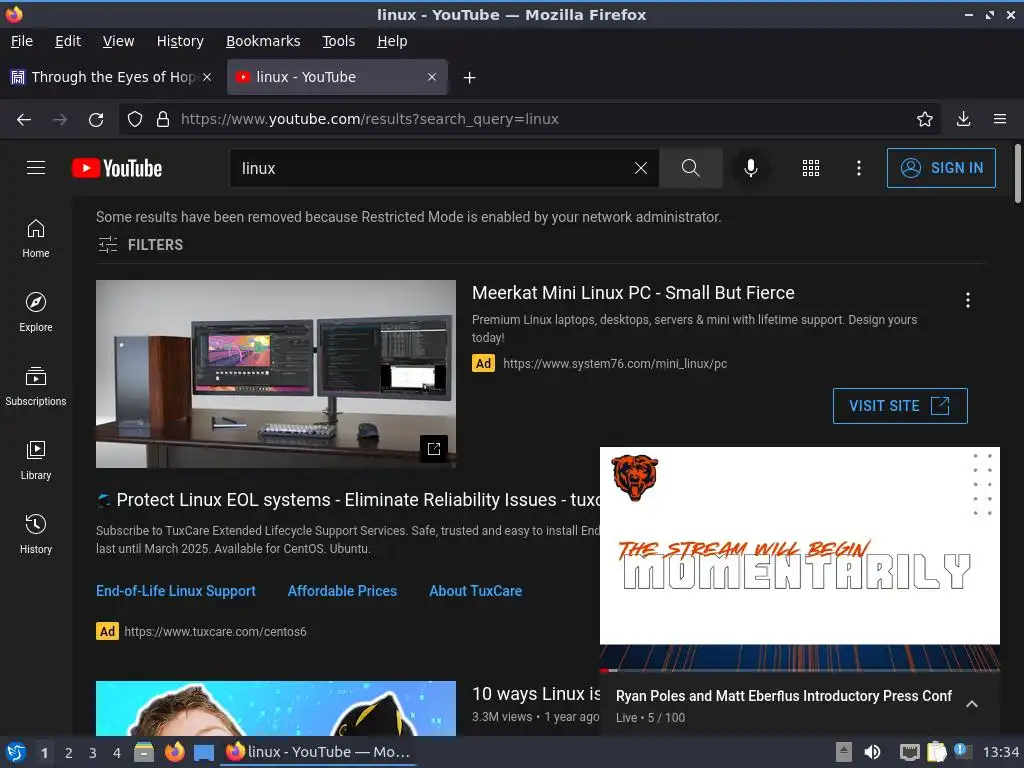
Task: Open the Protect Linux EOL systems ad
Action: pos(357,500)
